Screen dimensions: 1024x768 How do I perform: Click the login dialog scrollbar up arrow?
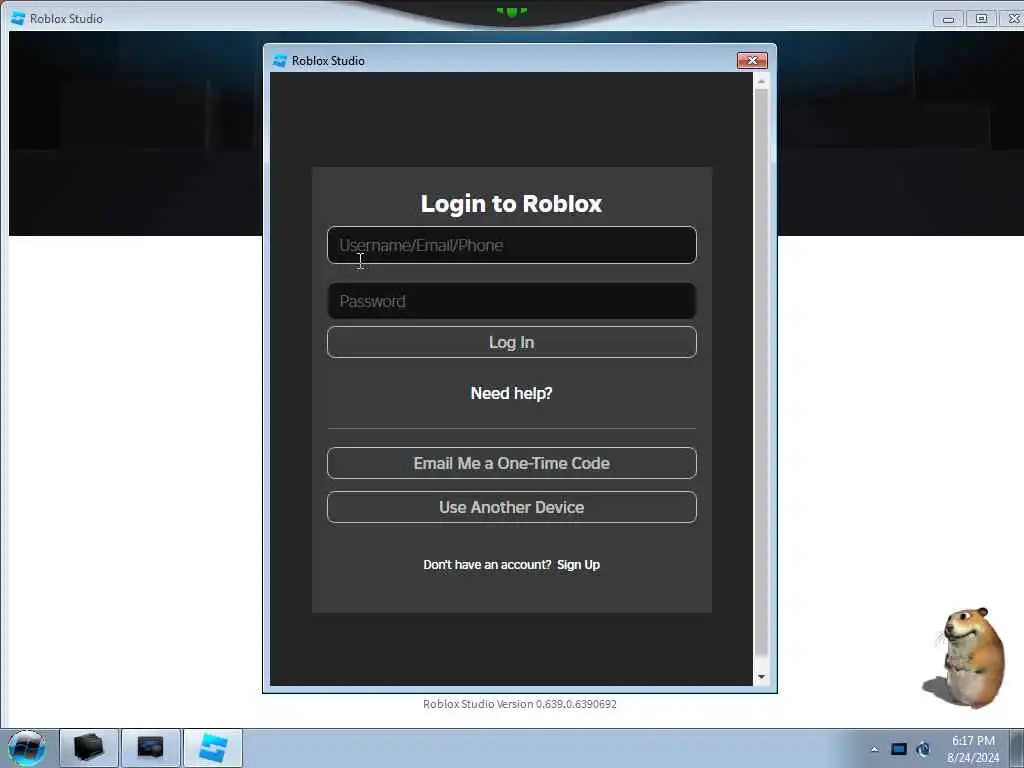pos(761,81)
